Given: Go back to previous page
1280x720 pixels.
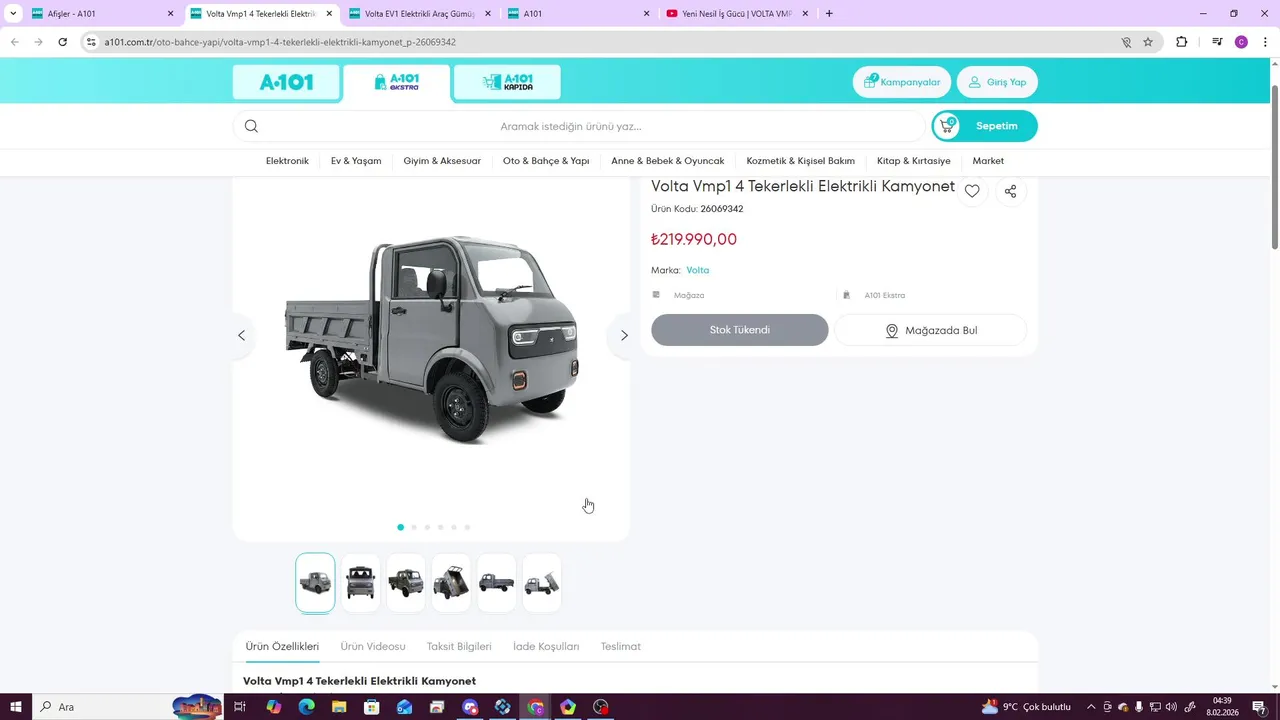Looking at the screenshot, I should (15, 42).
